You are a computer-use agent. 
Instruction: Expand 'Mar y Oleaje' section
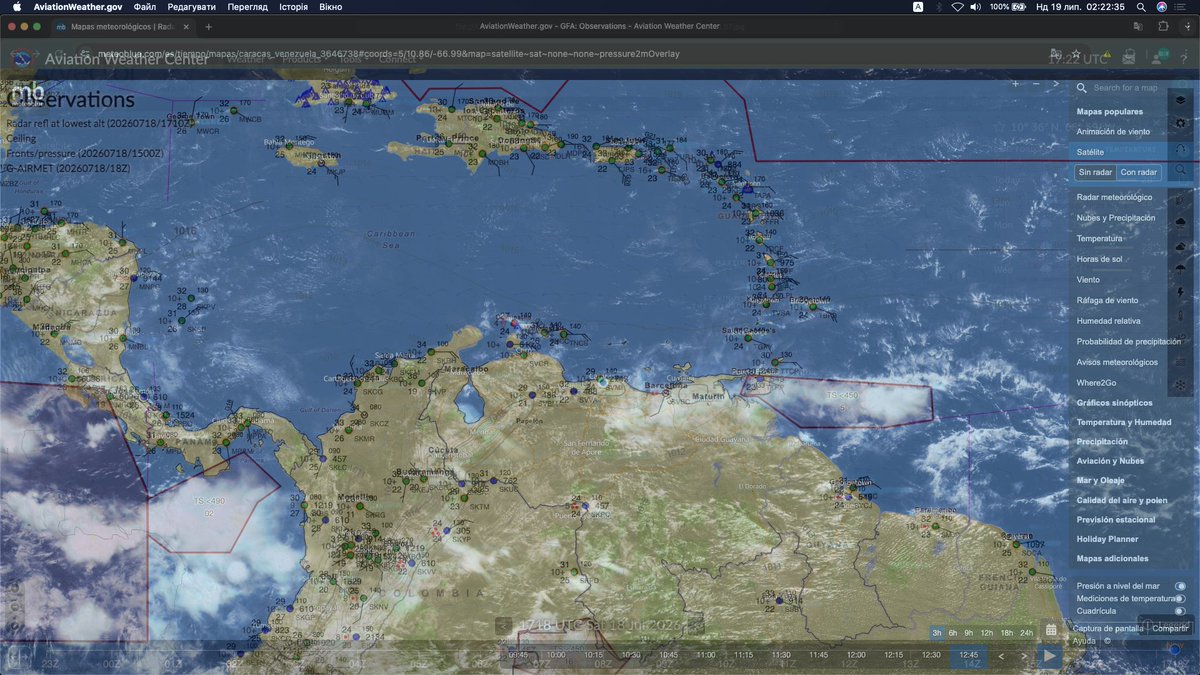1100,480
